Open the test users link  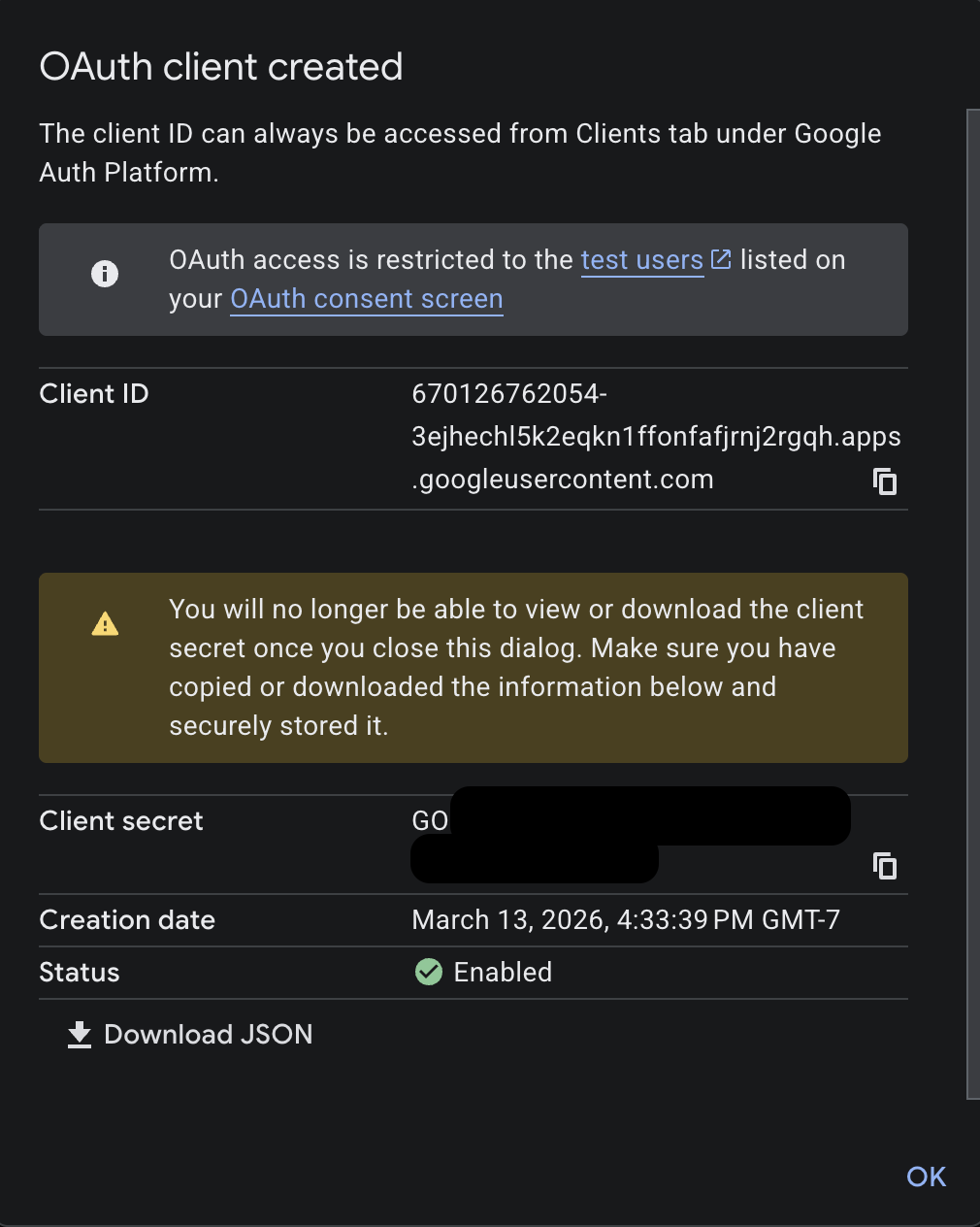tap(641, 259)
